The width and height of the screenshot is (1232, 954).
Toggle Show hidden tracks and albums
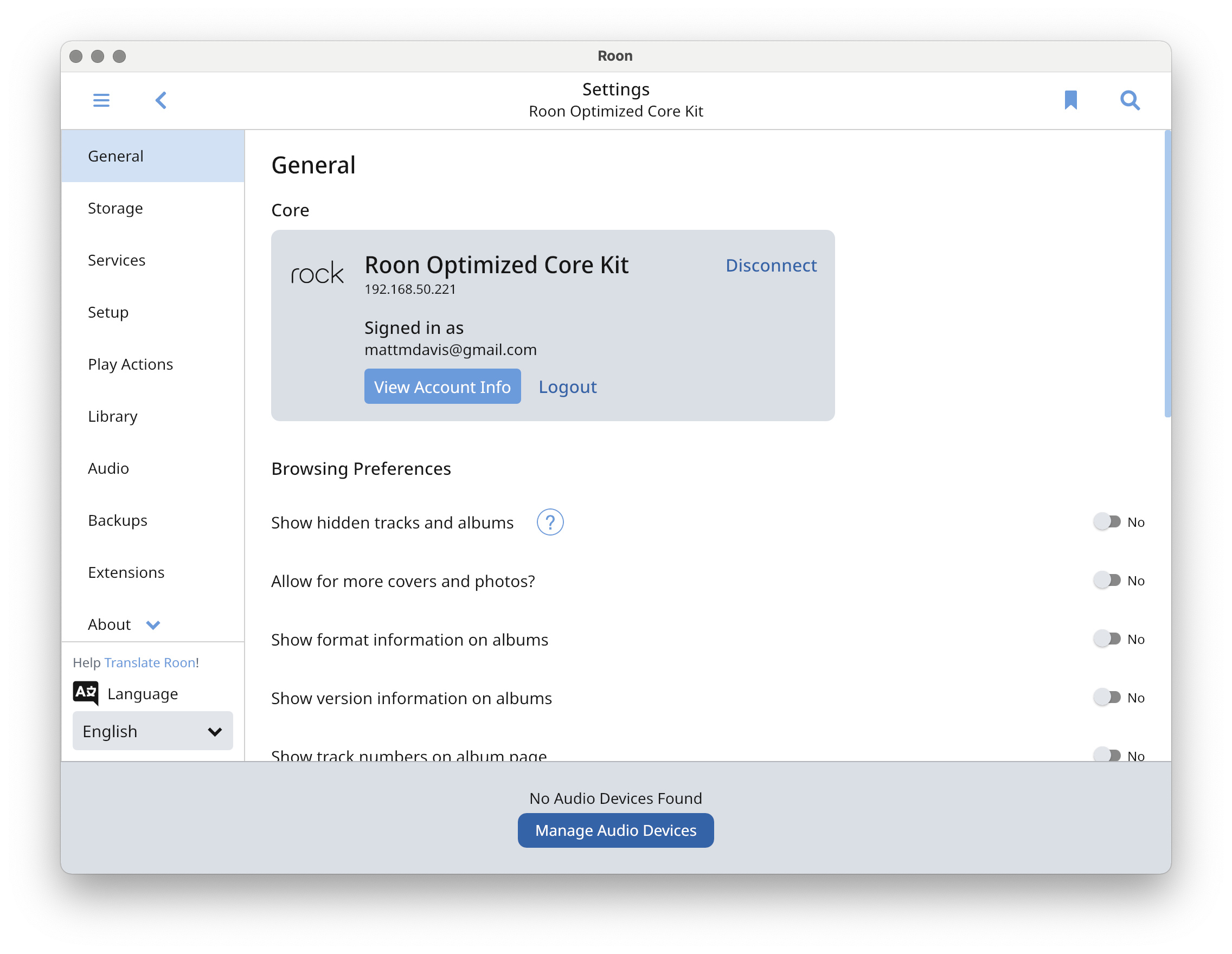(1107, 521)
